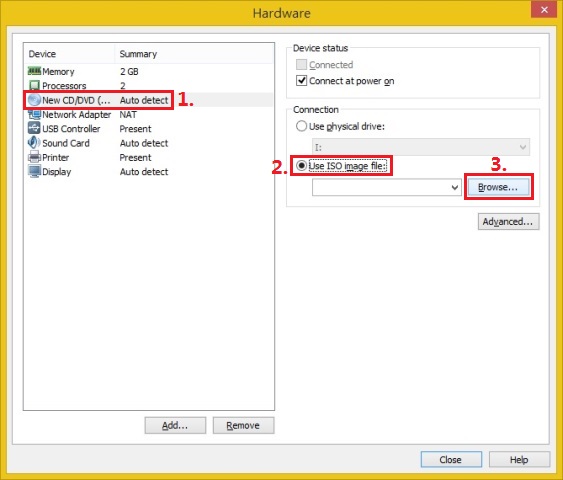Screen dimensions: 563x480
Task: Click the Sound Card speaker icon
Action: click(34, 143)
